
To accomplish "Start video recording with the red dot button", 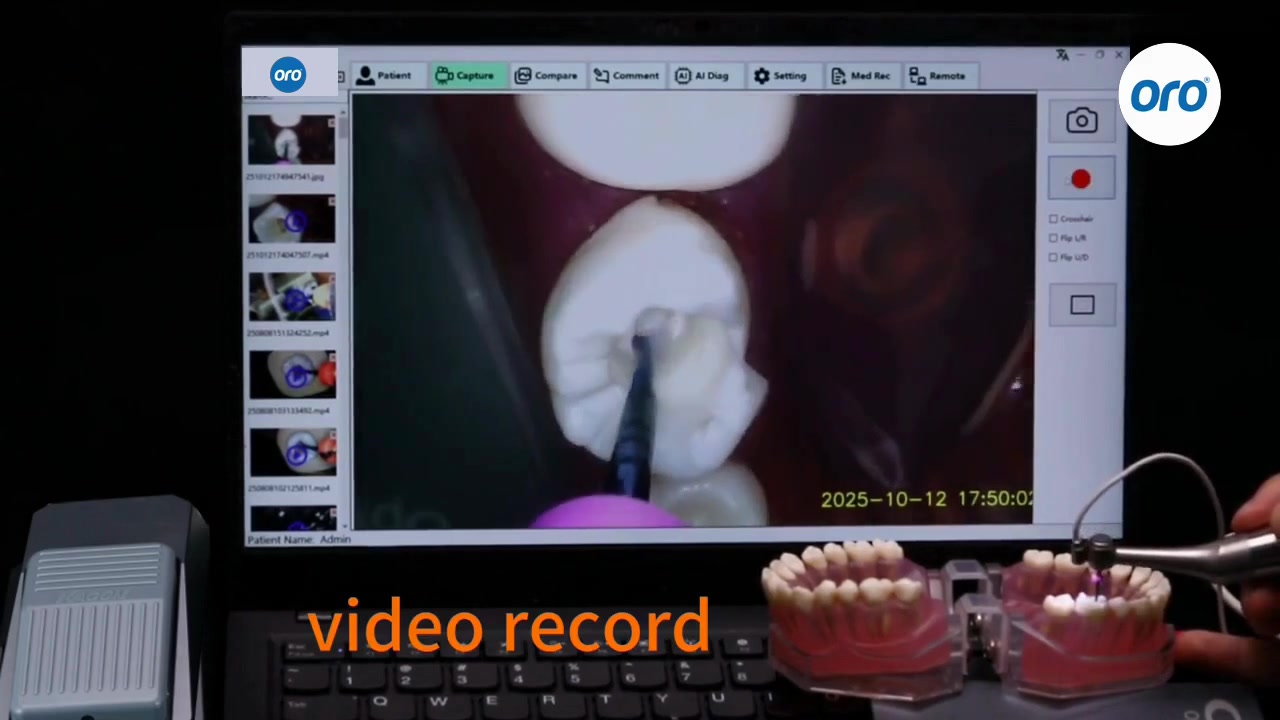I will click(x=1081, y=179).
